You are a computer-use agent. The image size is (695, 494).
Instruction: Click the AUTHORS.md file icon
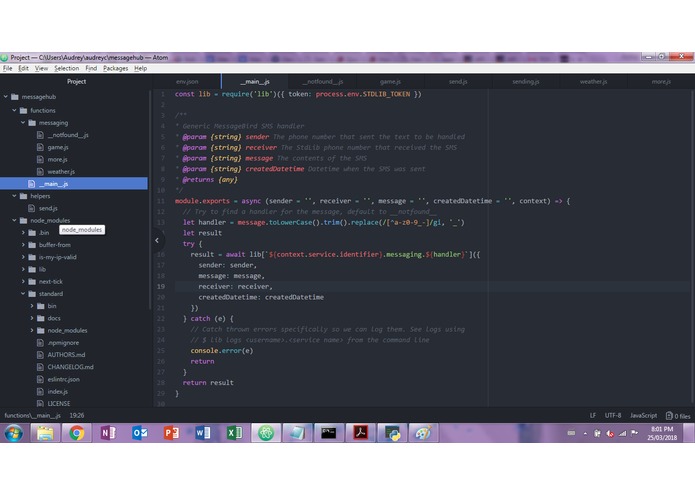point(40,355)
